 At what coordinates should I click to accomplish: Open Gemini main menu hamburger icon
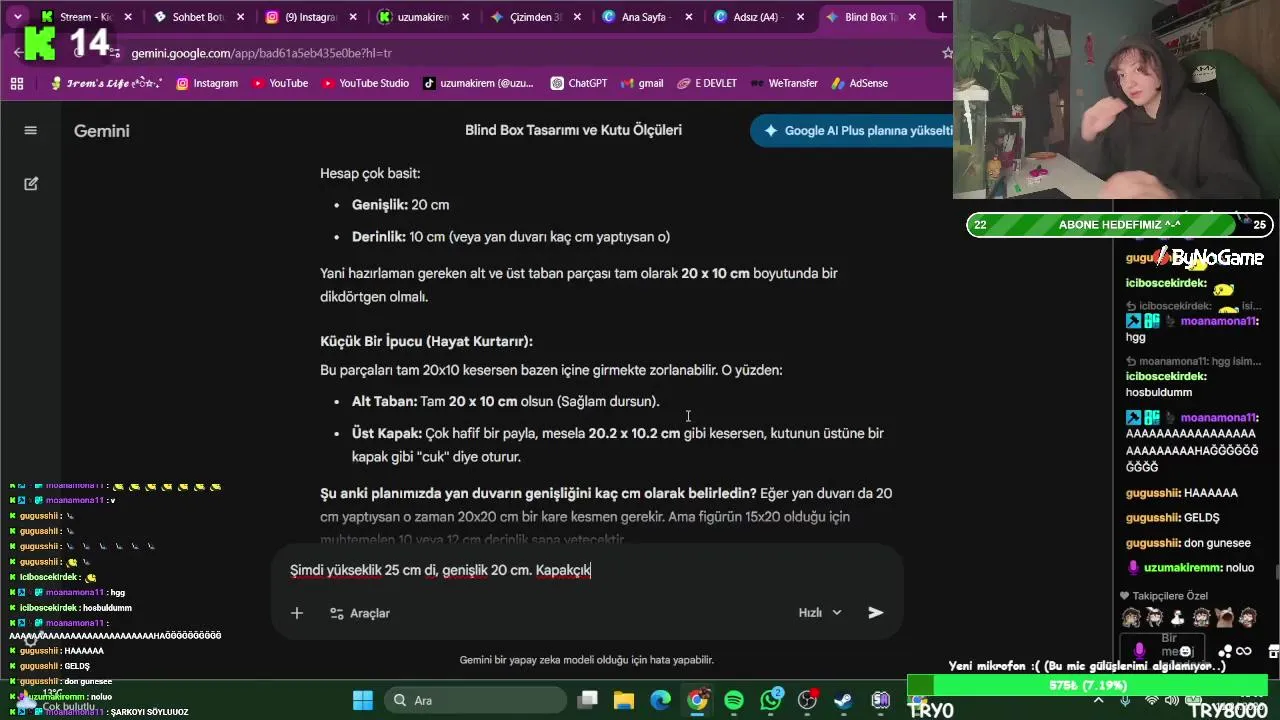(30, 130)
